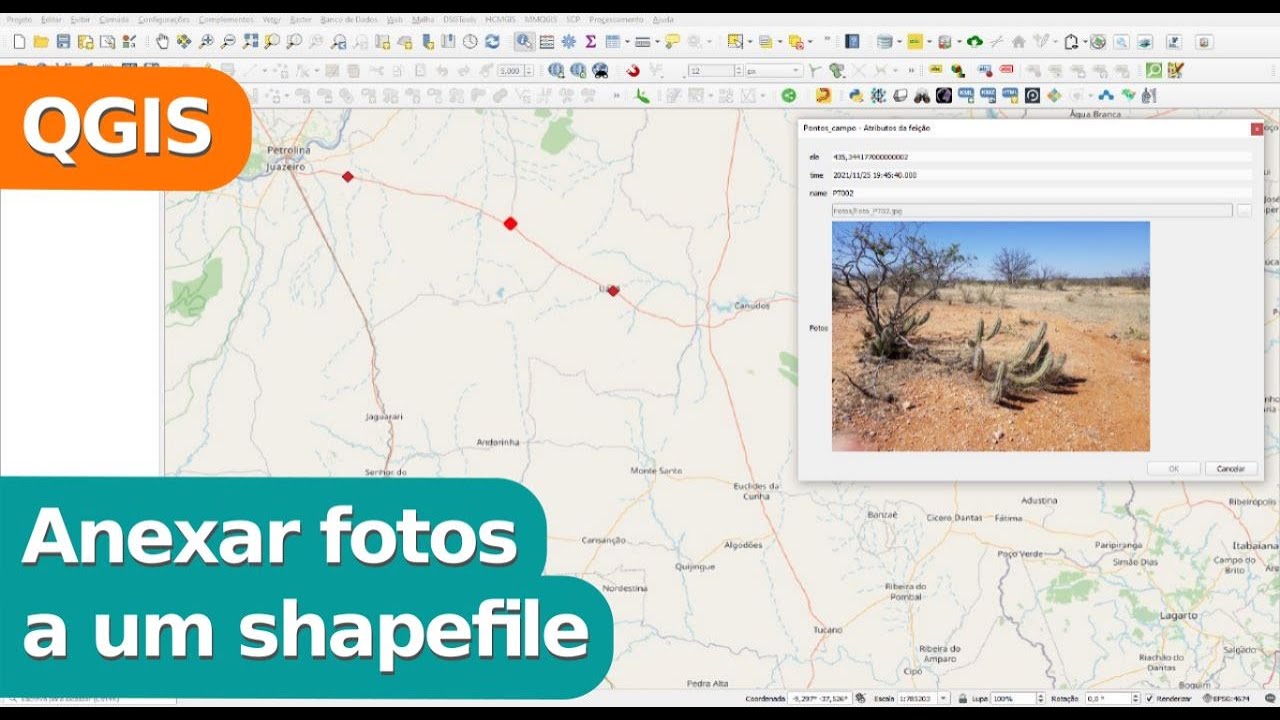Click the Coordenada input field
The width and height of the screenshot is (1280, 720).
[x=820, y=698]
